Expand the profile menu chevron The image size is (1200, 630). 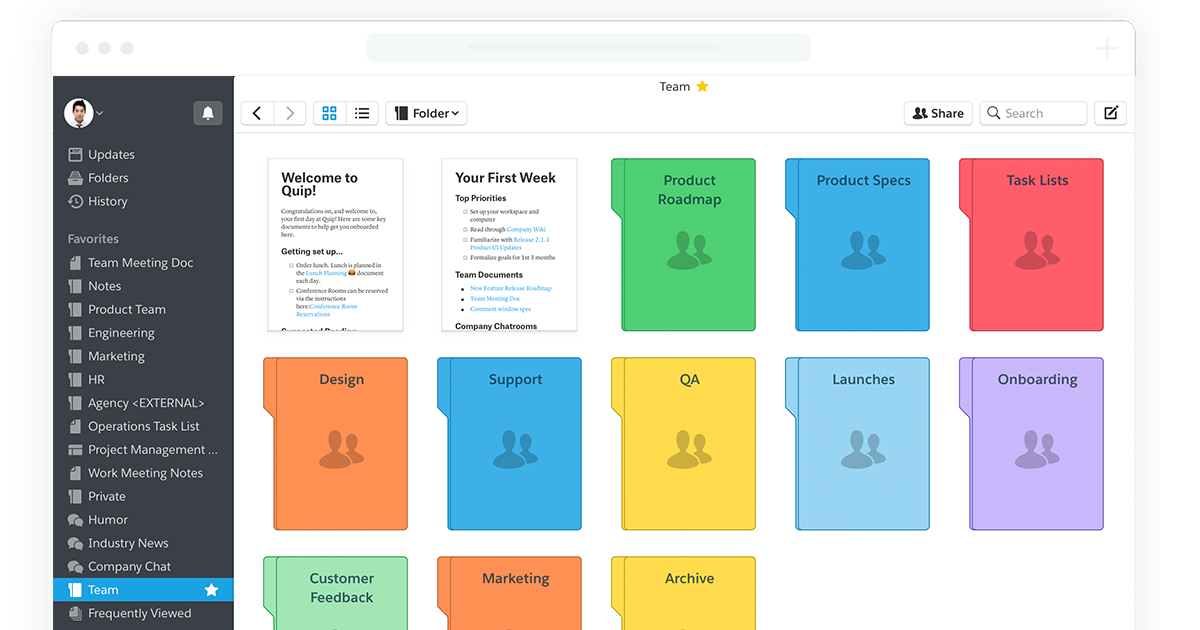[100, 114]
